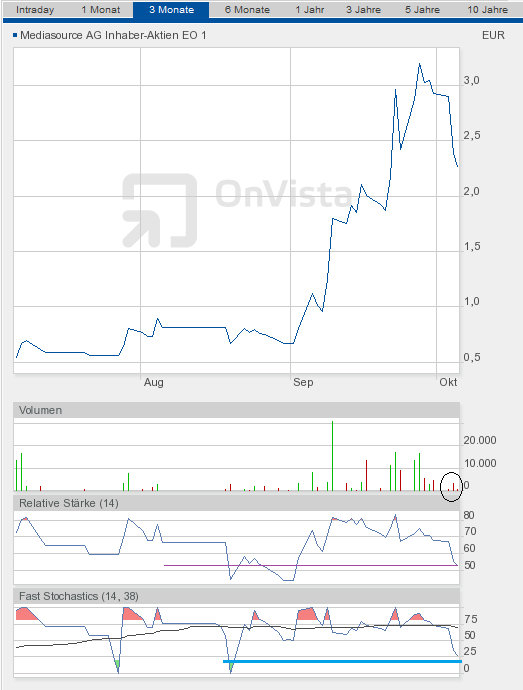Click the Okt axis label
The width and height of the screenshot is (523, 690).
pyautogui.click(x=448, y=382)
